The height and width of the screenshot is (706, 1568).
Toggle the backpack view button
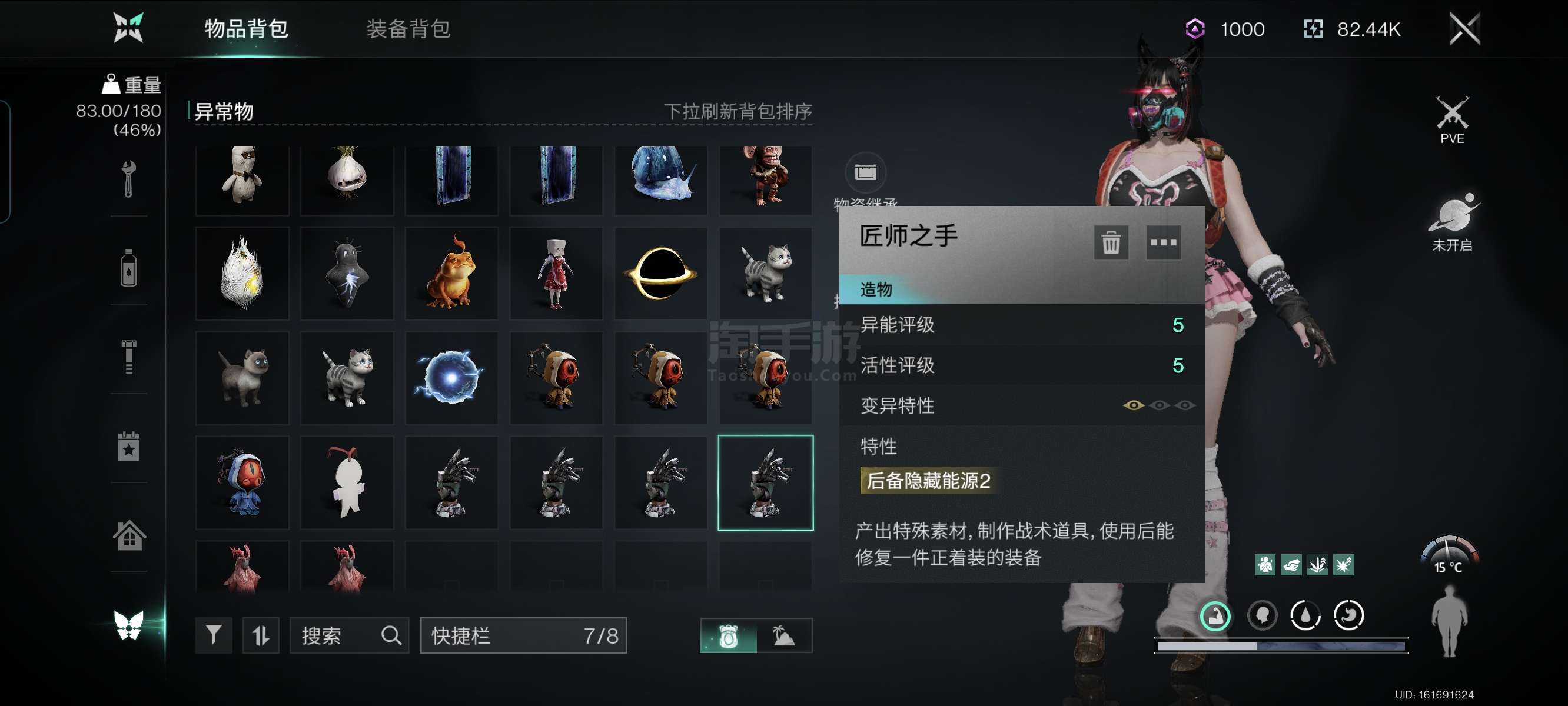coord(728,635)
